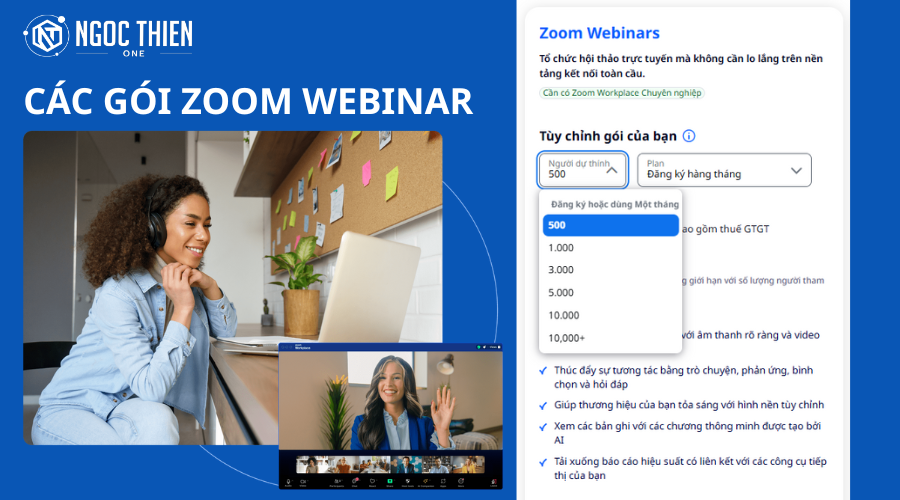Click the AI Companion icon in Zoom toolbar
The image size is (900, 500).
click(x=425, y=481)
